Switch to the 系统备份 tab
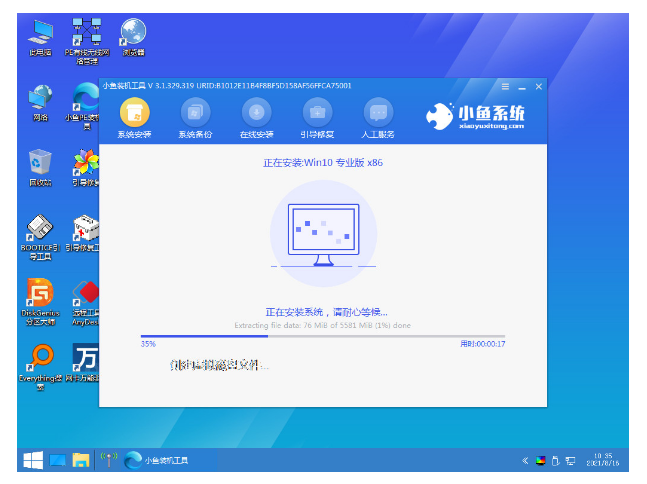The width and height of the screenshot is (647, 484). 195,112
